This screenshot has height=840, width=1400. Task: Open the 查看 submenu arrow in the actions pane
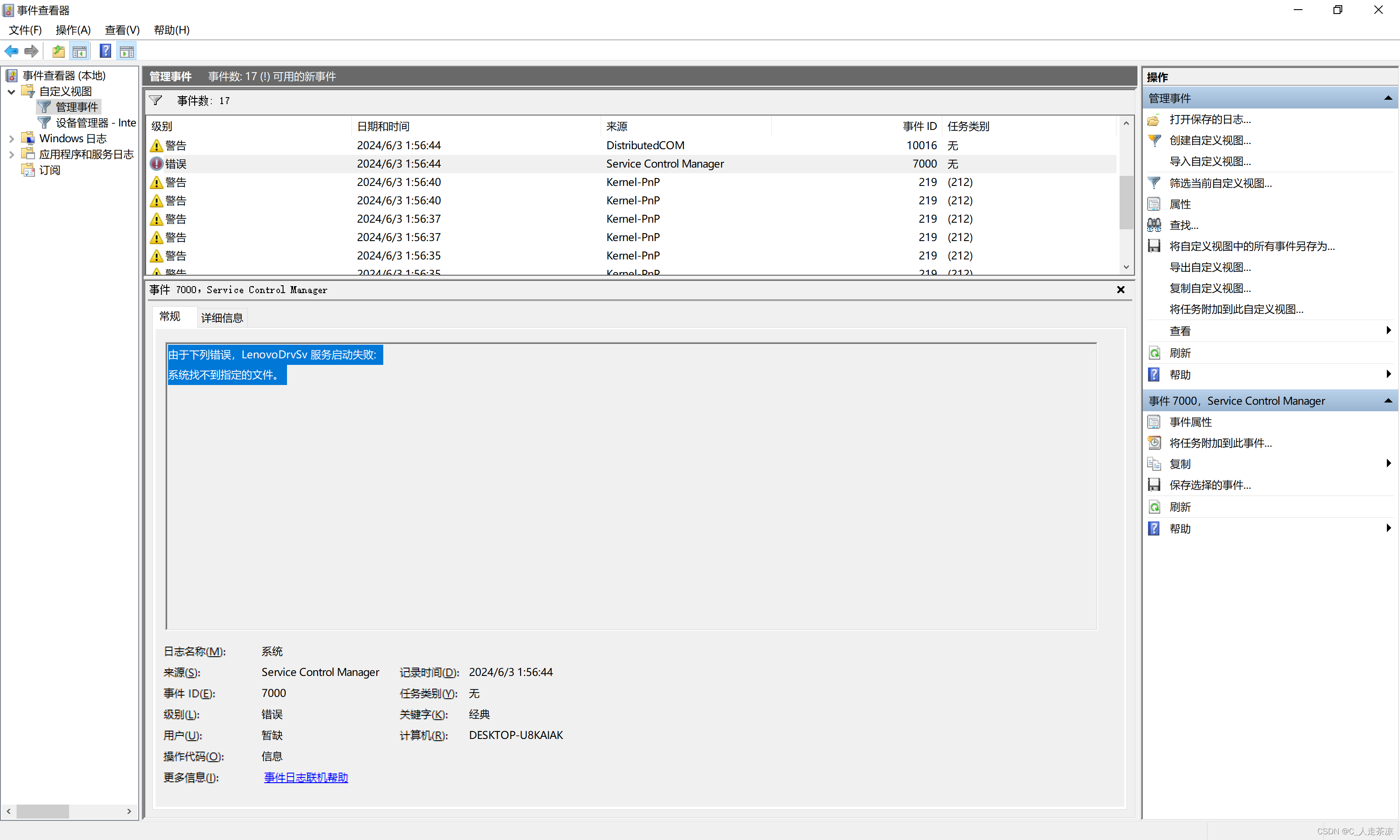[x=1388, y=331]
